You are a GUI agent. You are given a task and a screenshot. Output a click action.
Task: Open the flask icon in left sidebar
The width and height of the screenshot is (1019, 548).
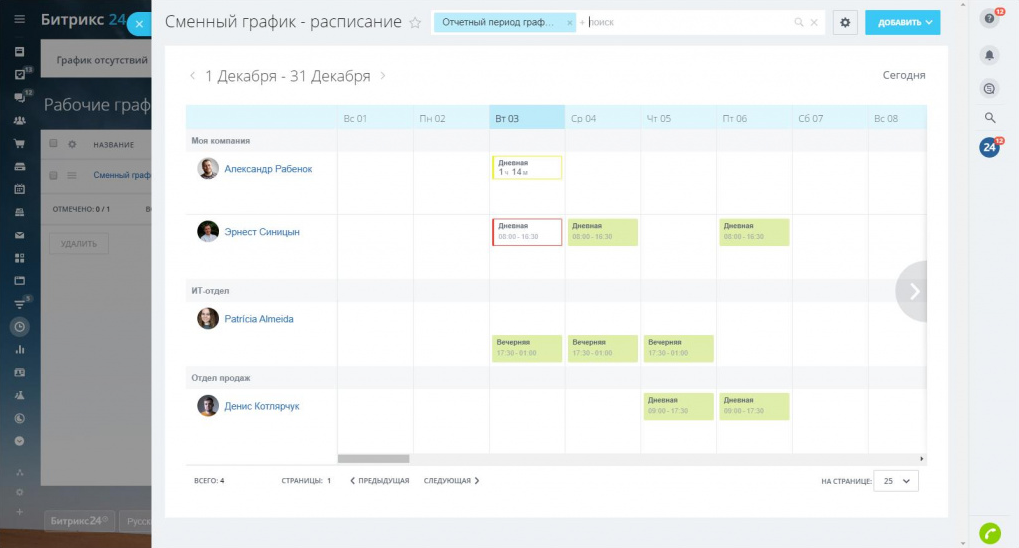(x=19, y=395)
